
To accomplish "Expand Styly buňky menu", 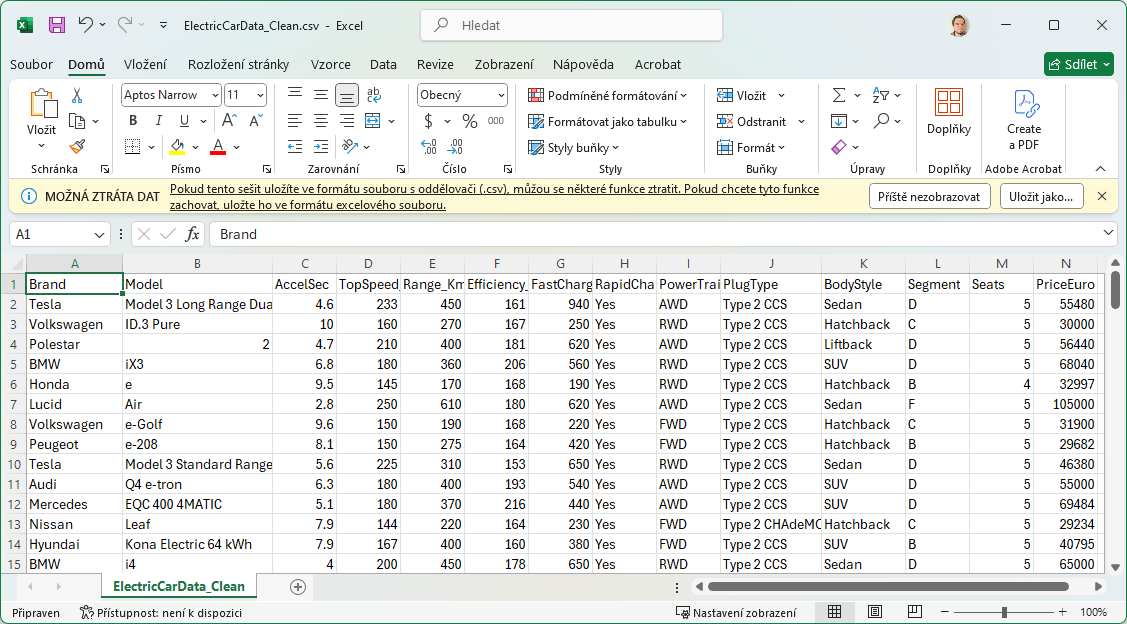I will coord(574,147).
